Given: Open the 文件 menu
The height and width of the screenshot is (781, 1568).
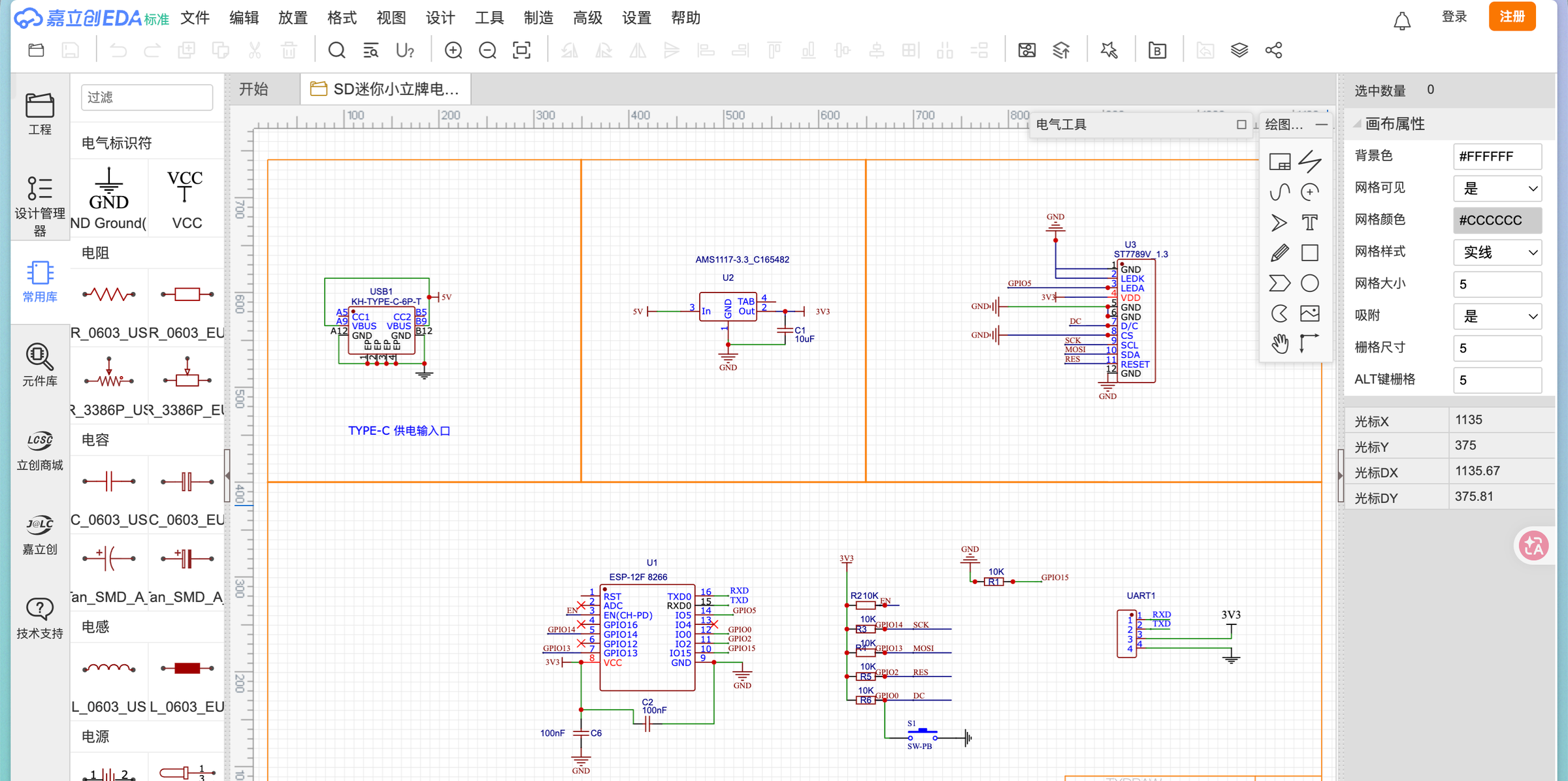Looking at the screenshot, I should (195, 18).
